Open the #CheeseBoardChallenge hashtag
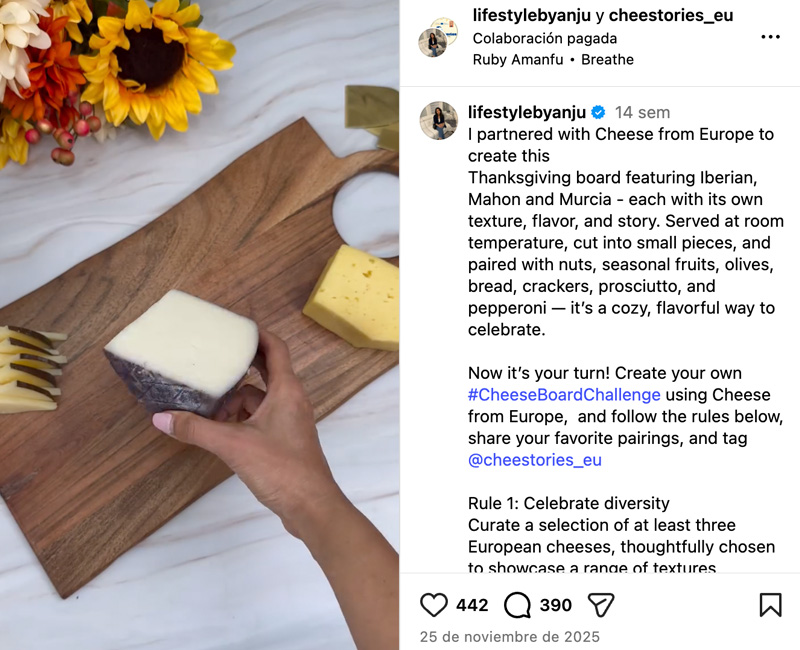This screenshot has width=800, height=650. (x=564, y=395)
